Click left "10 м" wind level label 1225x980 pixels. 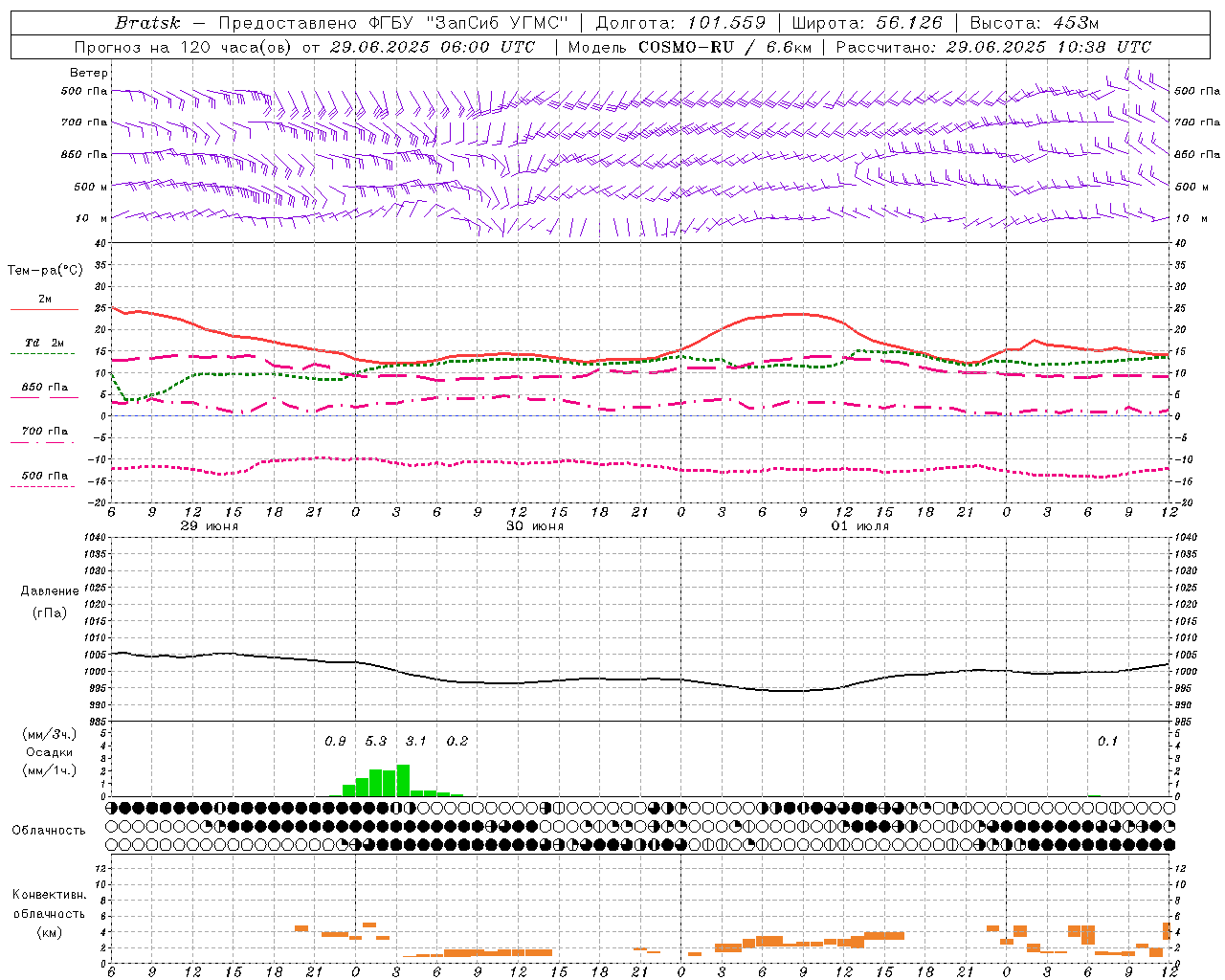tap(91, 218)
